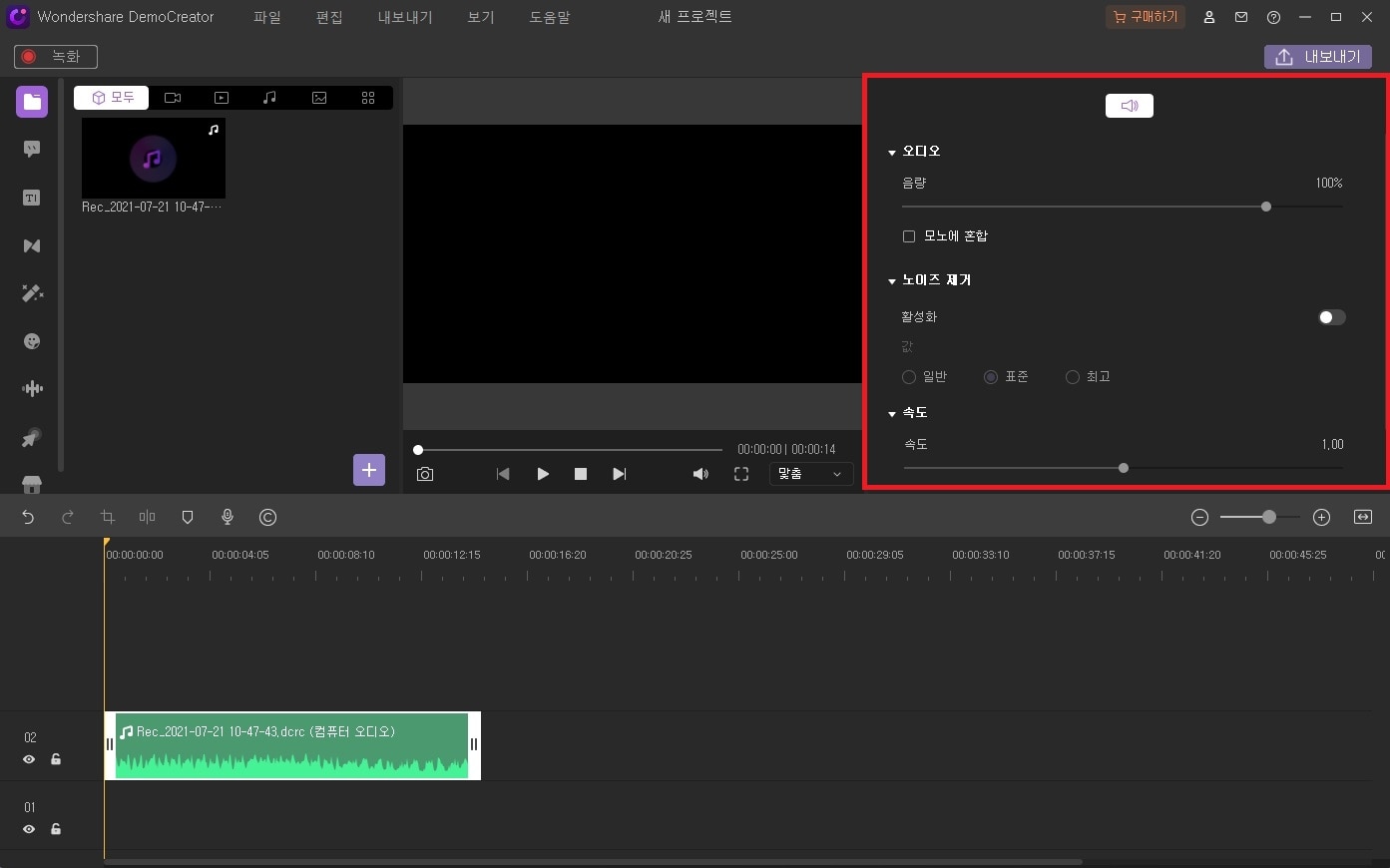
Task: Toggle visibility eye of track 02
Action: tap(29, 759)
